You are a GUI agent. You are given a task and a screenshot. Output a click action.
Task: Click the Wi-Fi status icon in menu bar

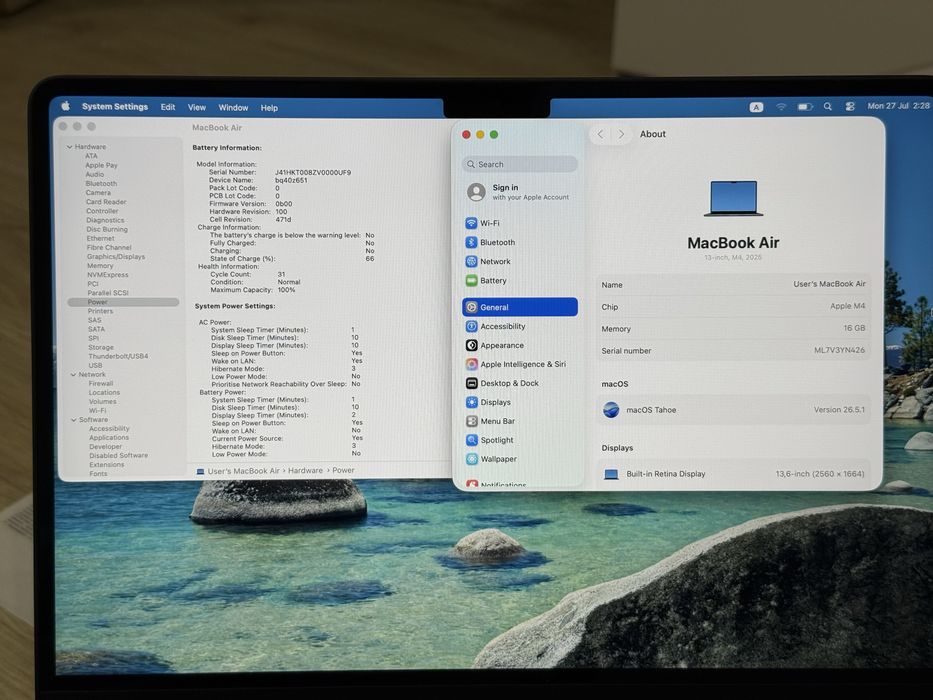point(781,107)
